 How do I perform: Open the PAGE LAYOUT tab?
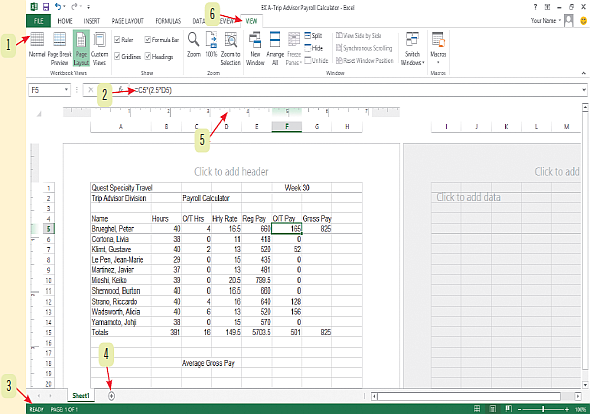point(128,21)
